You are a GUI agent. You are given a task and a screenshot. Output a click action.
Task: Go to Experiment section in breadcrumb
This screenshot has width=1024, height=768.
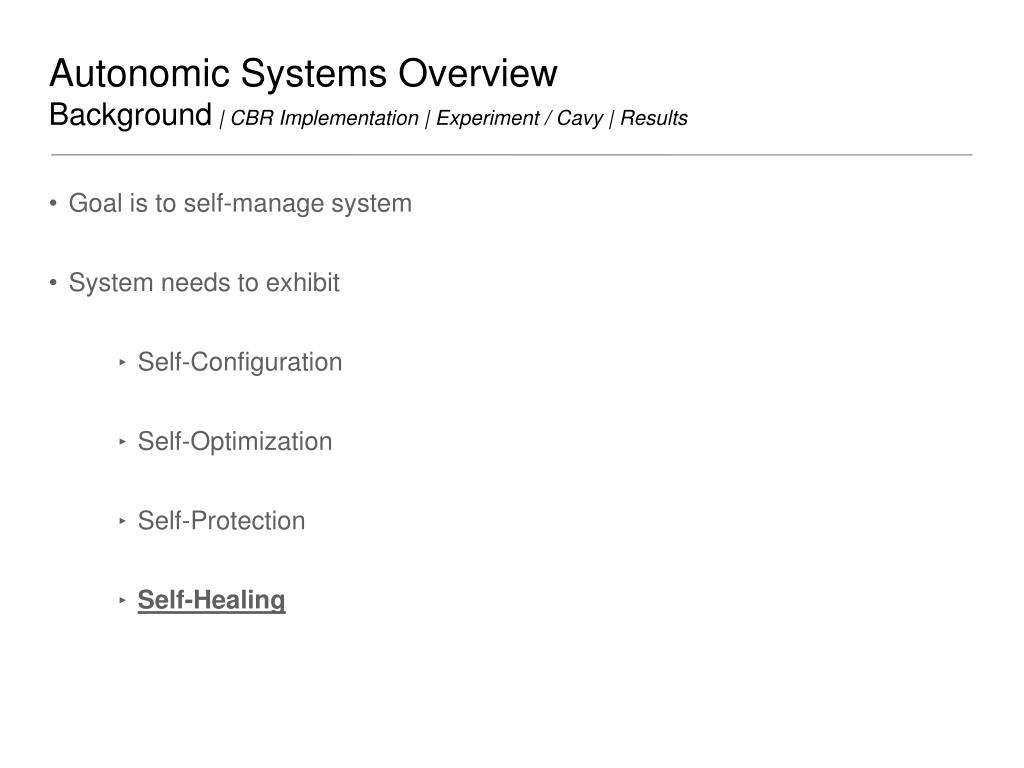[488, 118]
